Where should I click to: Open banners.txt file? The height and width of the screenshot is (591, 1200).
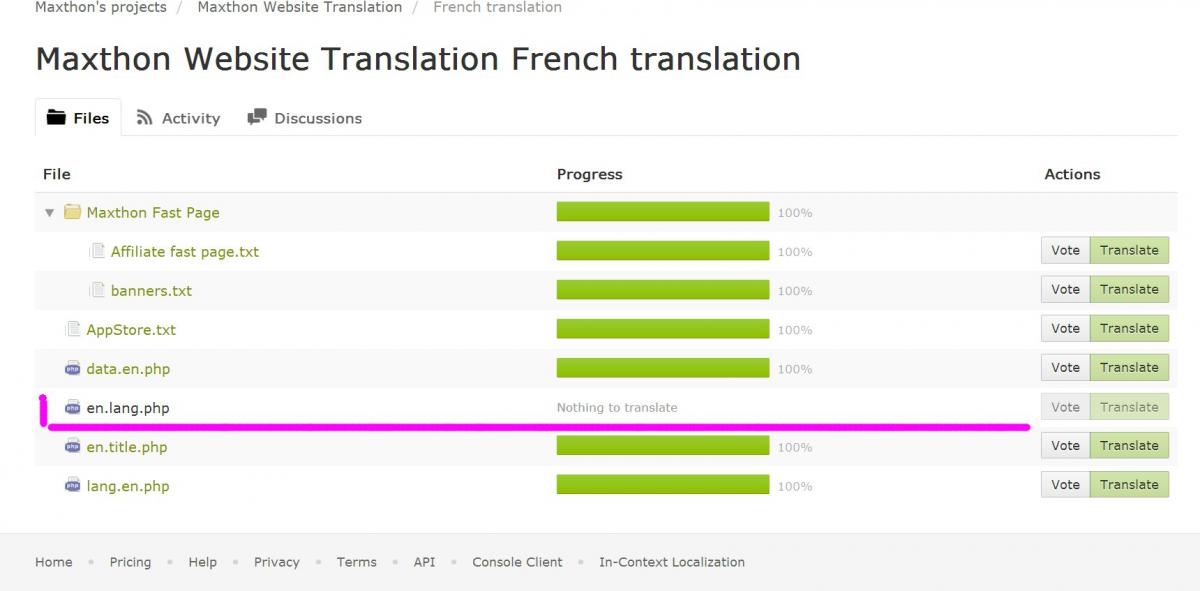[151, 290]
